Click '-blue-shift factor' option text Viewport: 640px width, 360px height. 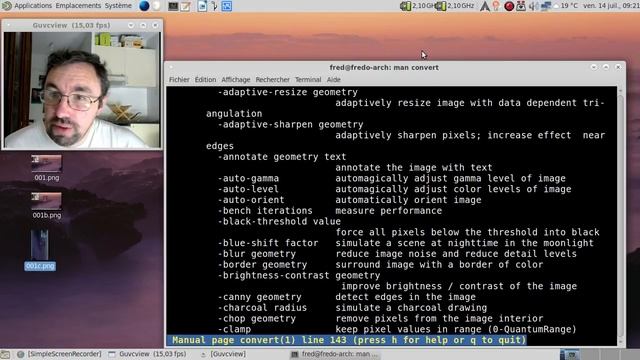pyautogui.click(x=268, y=243)
